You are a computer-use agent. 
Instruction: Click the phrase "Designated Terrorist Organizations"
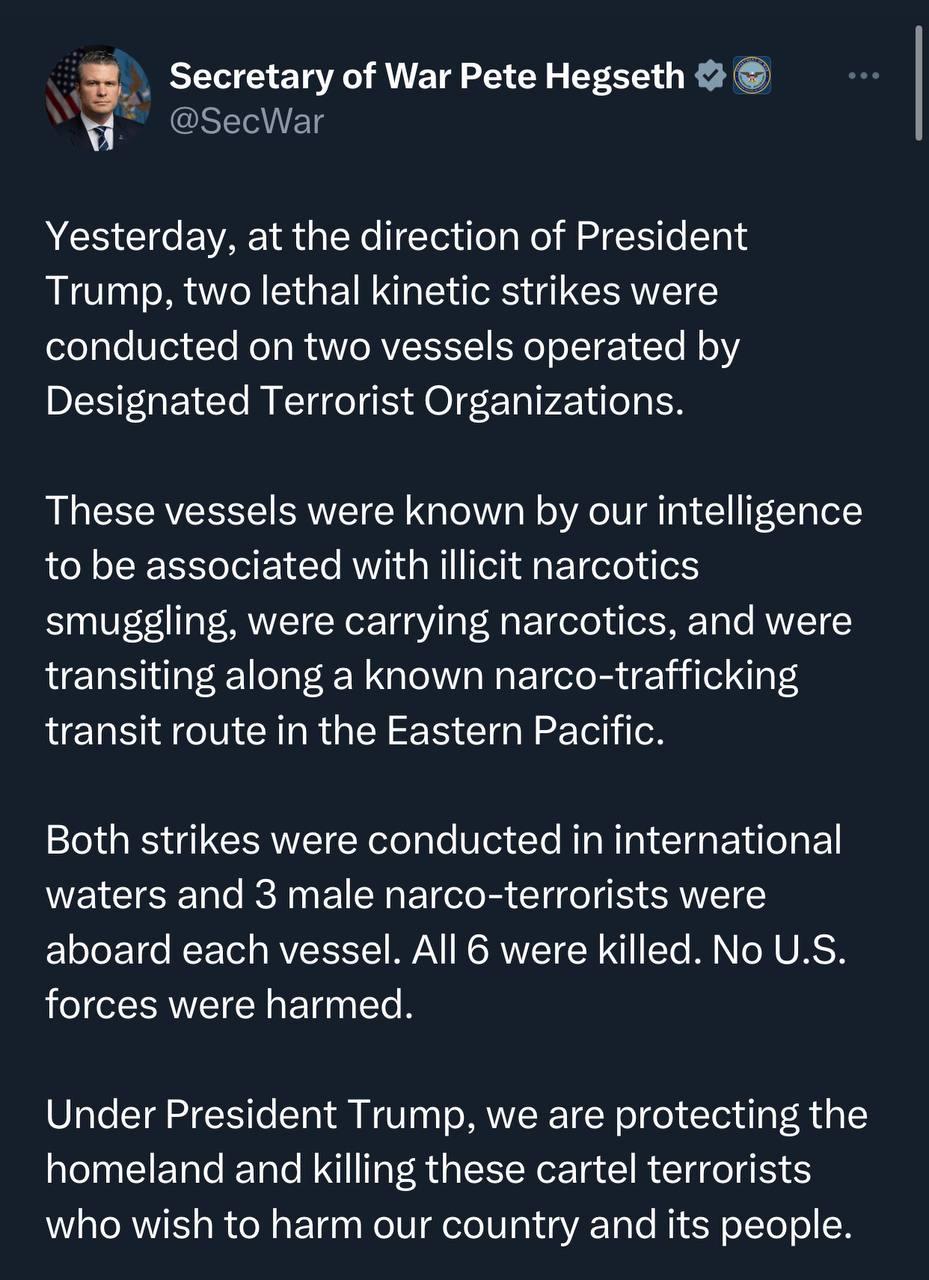coord(367,401)
